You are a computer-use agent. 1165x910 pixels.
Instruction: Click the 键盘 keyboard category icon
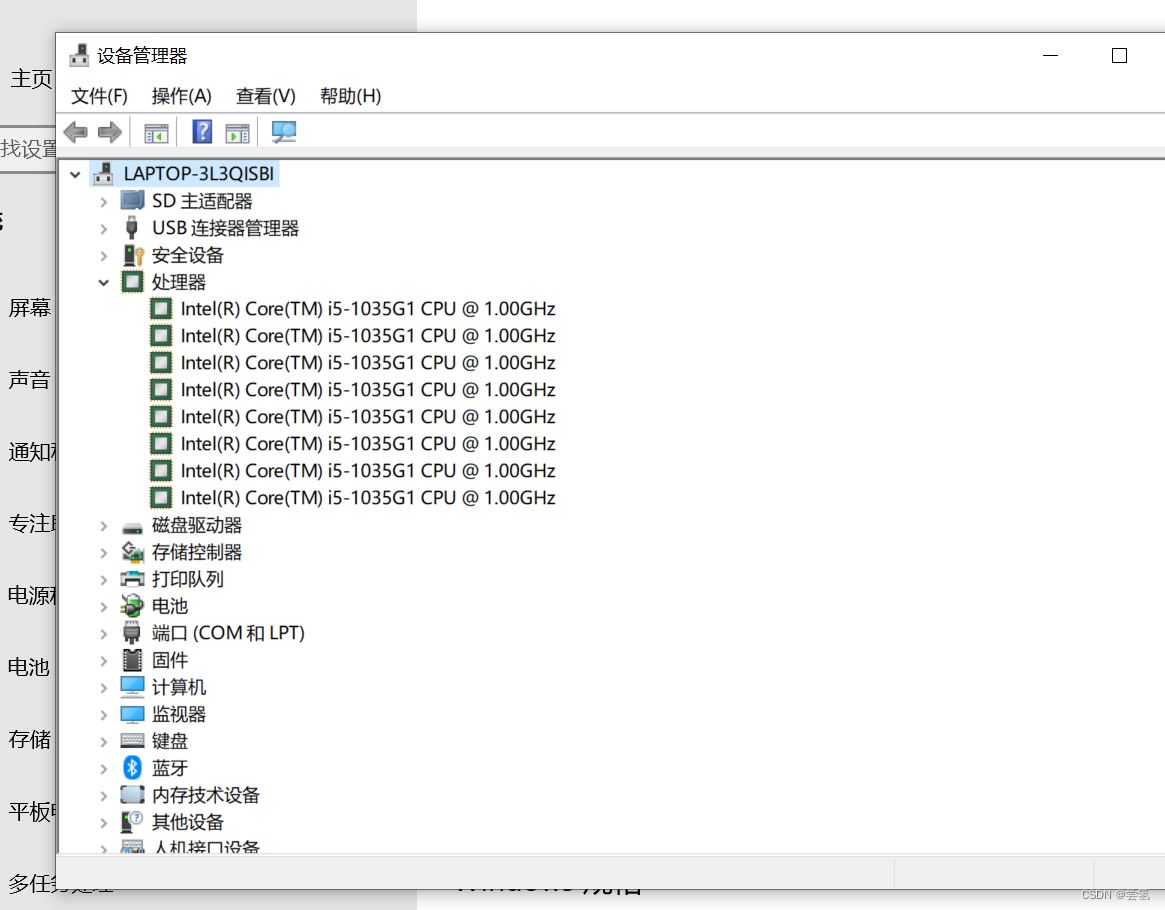pos(133,740)
